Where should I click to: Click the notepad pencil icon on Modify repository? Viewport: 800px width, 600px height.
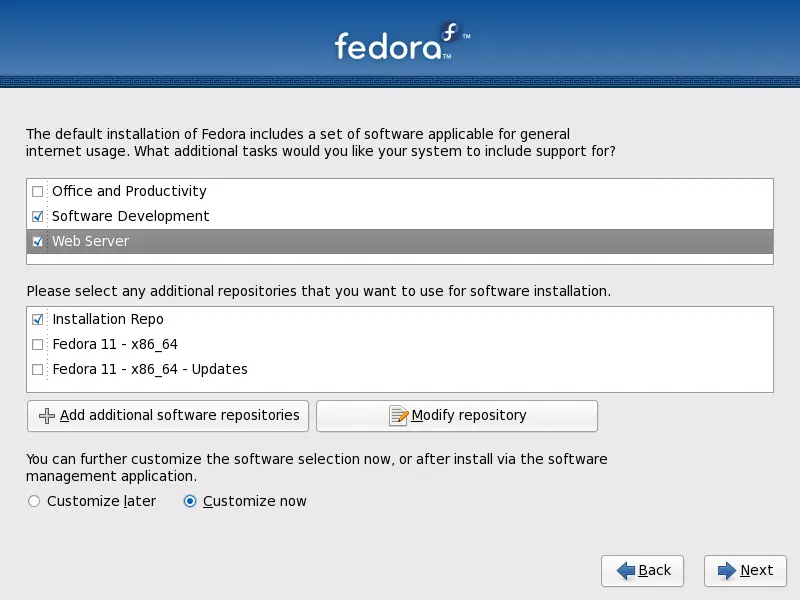[x=398, y=415]
